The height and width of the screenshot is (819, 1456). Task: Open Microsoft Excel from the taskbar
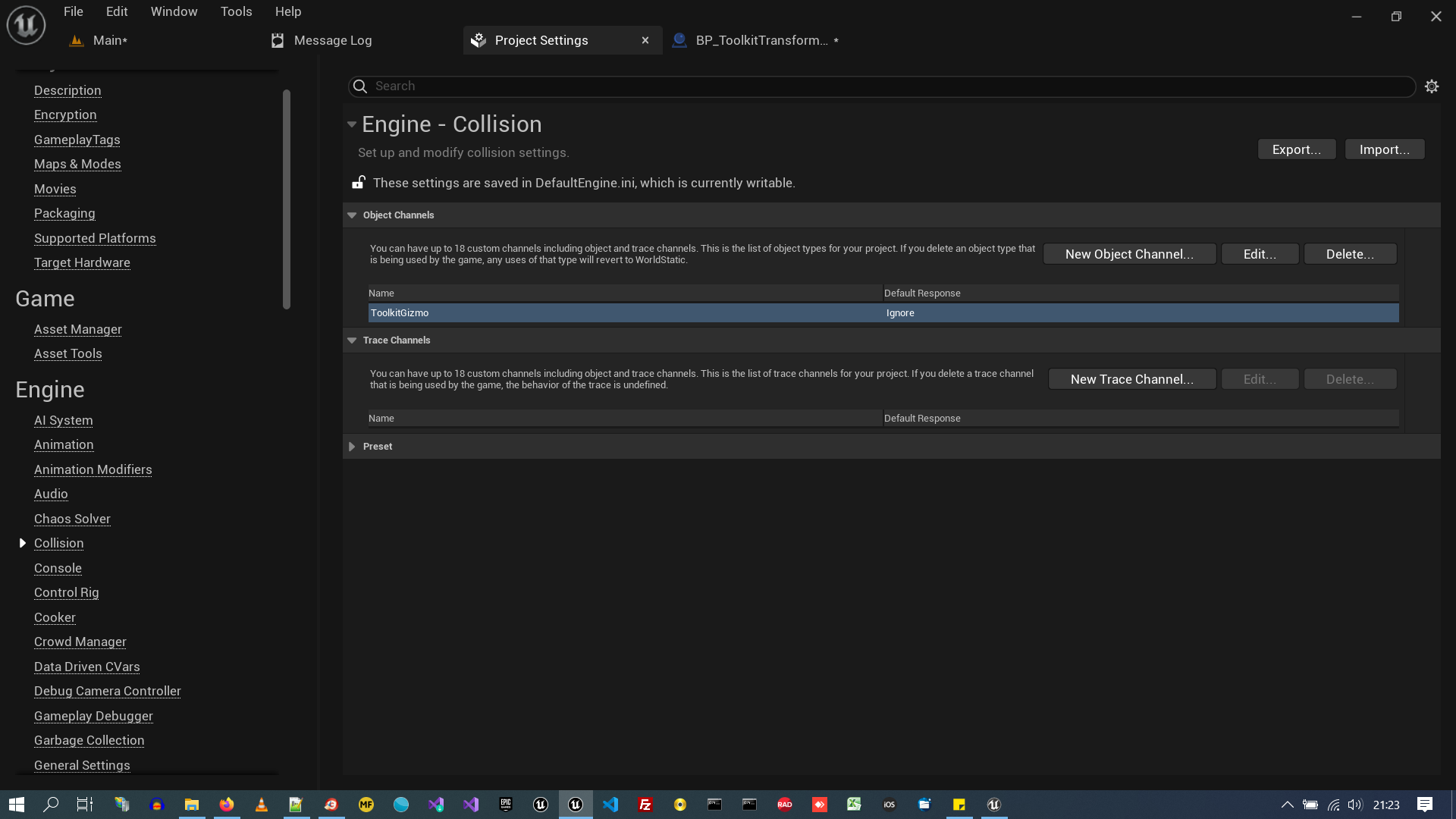tap(855, 805)
